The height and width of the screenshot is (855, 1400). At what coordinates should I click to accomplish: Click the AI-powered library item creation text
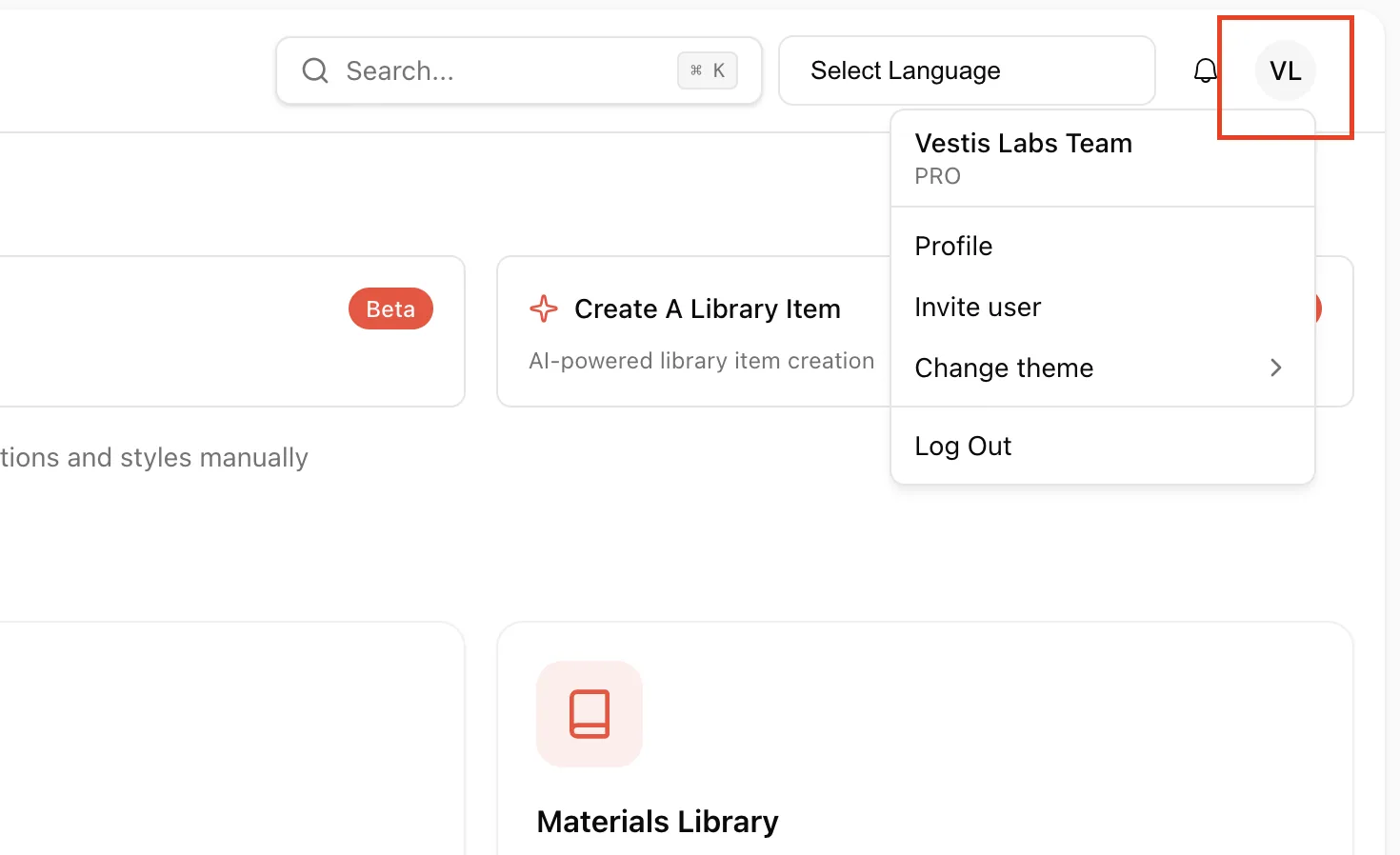[701, 361]
